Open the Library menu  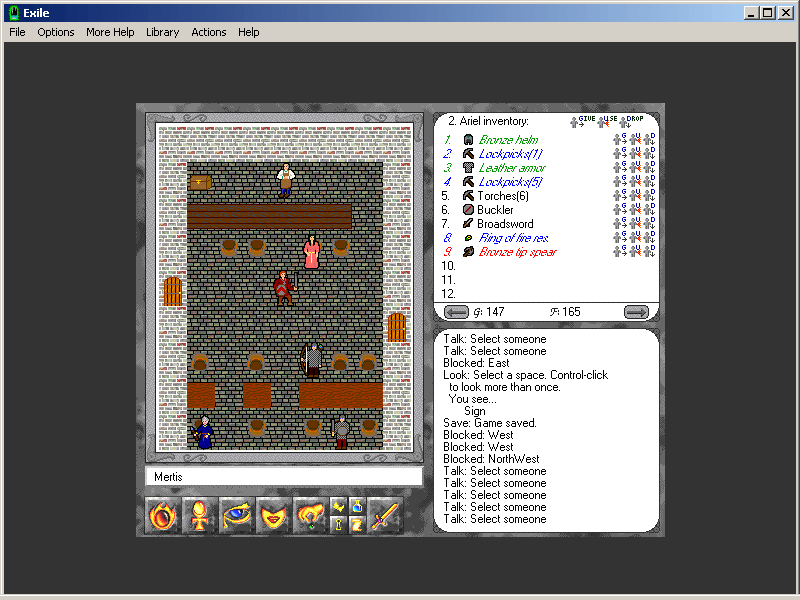click(163, 32)
